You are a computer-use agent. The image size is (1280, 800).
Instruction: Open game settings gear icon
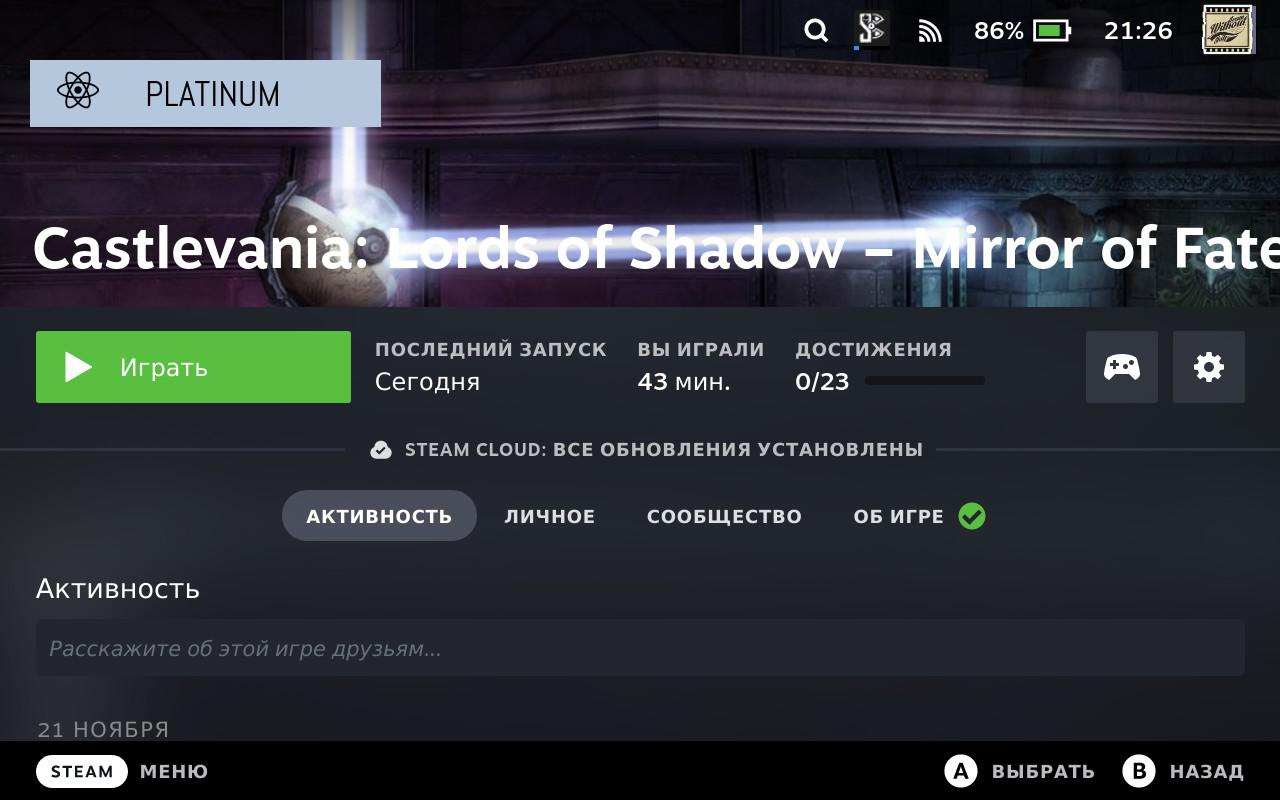click(1209, 367)
